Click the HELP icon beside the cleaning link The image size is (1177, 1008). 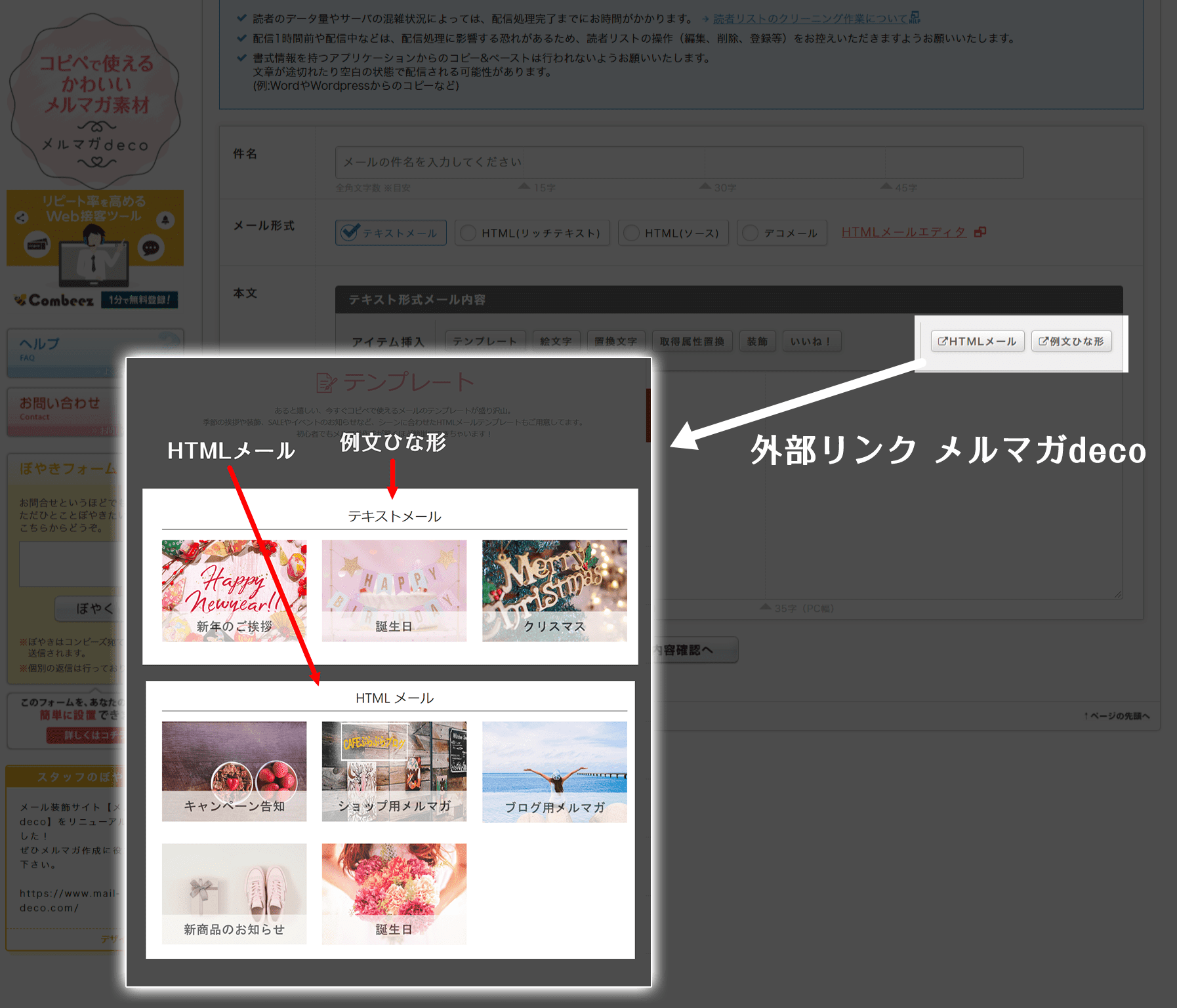tap(916, 18)
